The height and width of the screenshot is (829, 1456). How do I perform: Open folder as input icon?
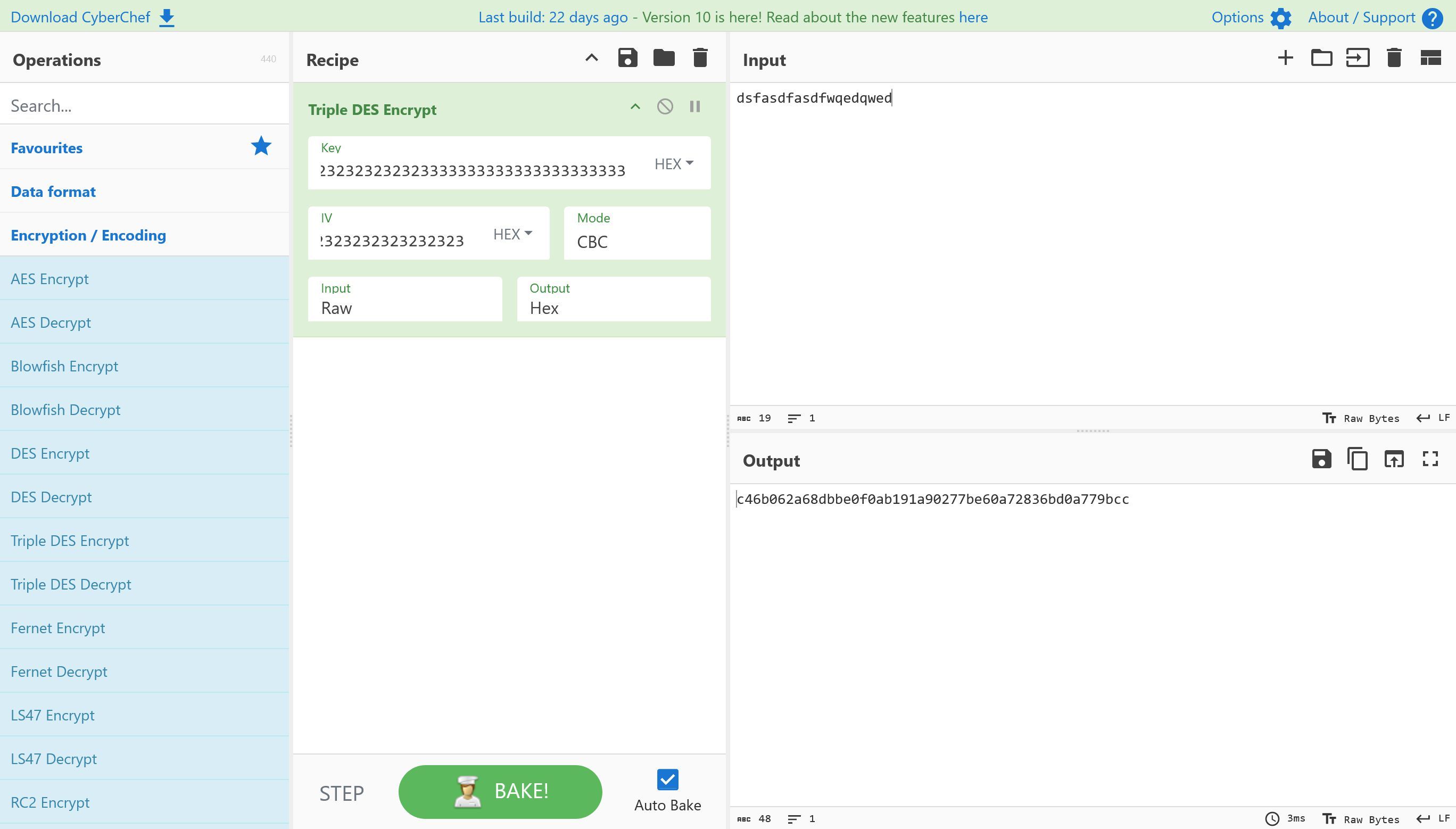[x=1321, y=57]
